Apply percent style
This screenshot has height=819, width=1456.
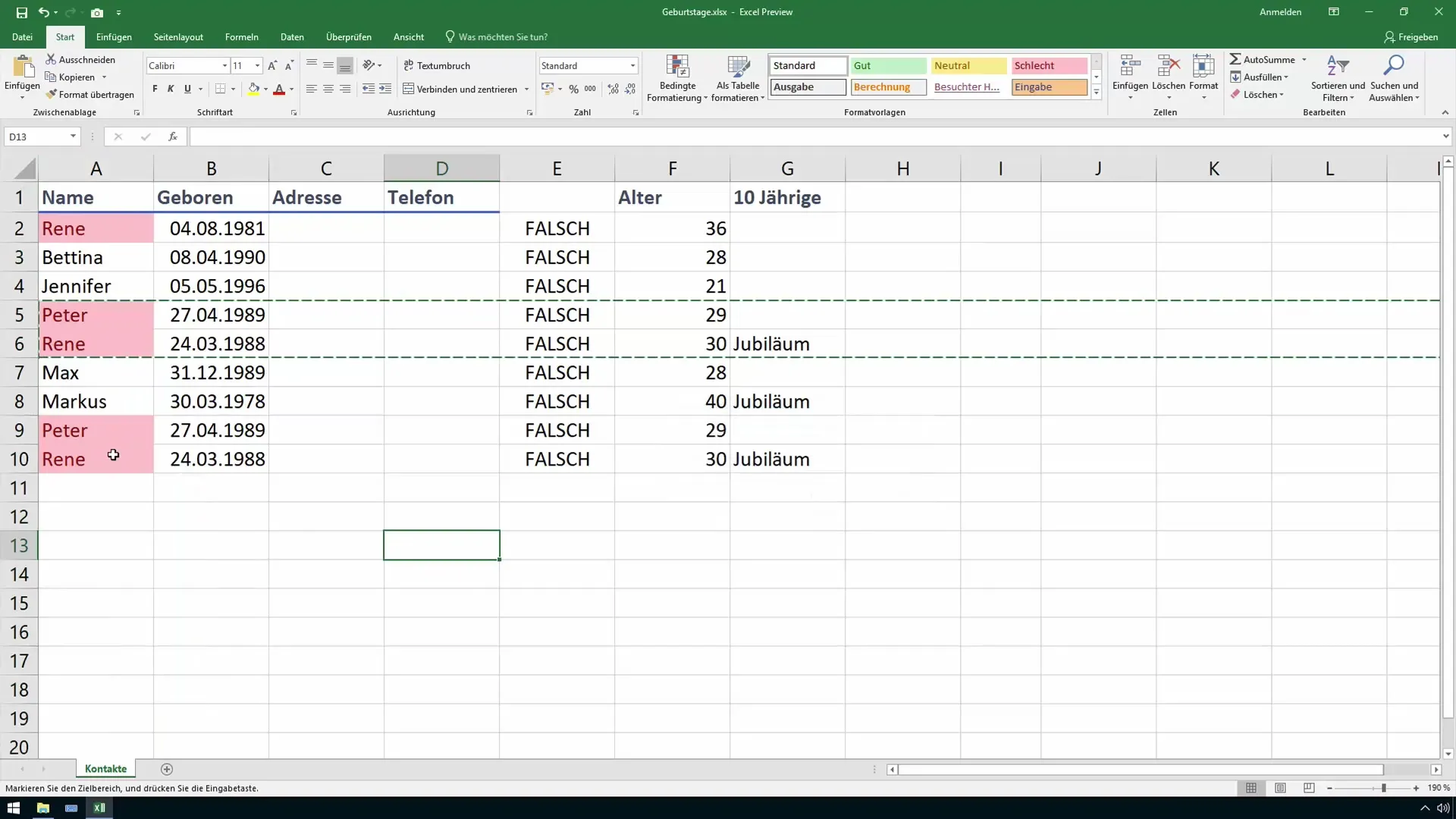(574, 89)
